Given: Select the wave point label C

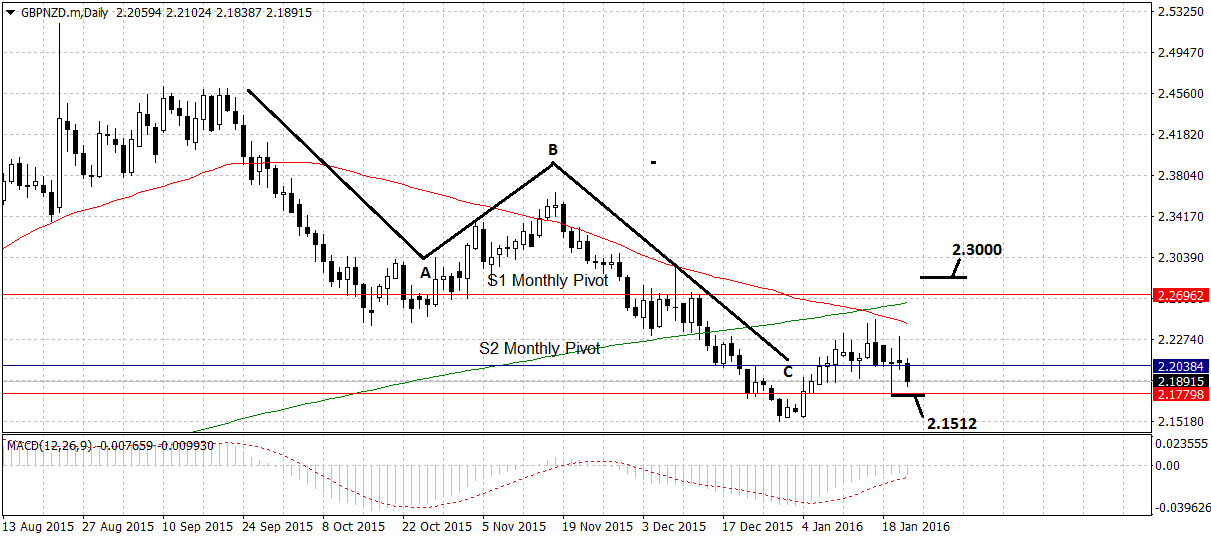Looking at the screenshot, I should [x=787, y=372].
